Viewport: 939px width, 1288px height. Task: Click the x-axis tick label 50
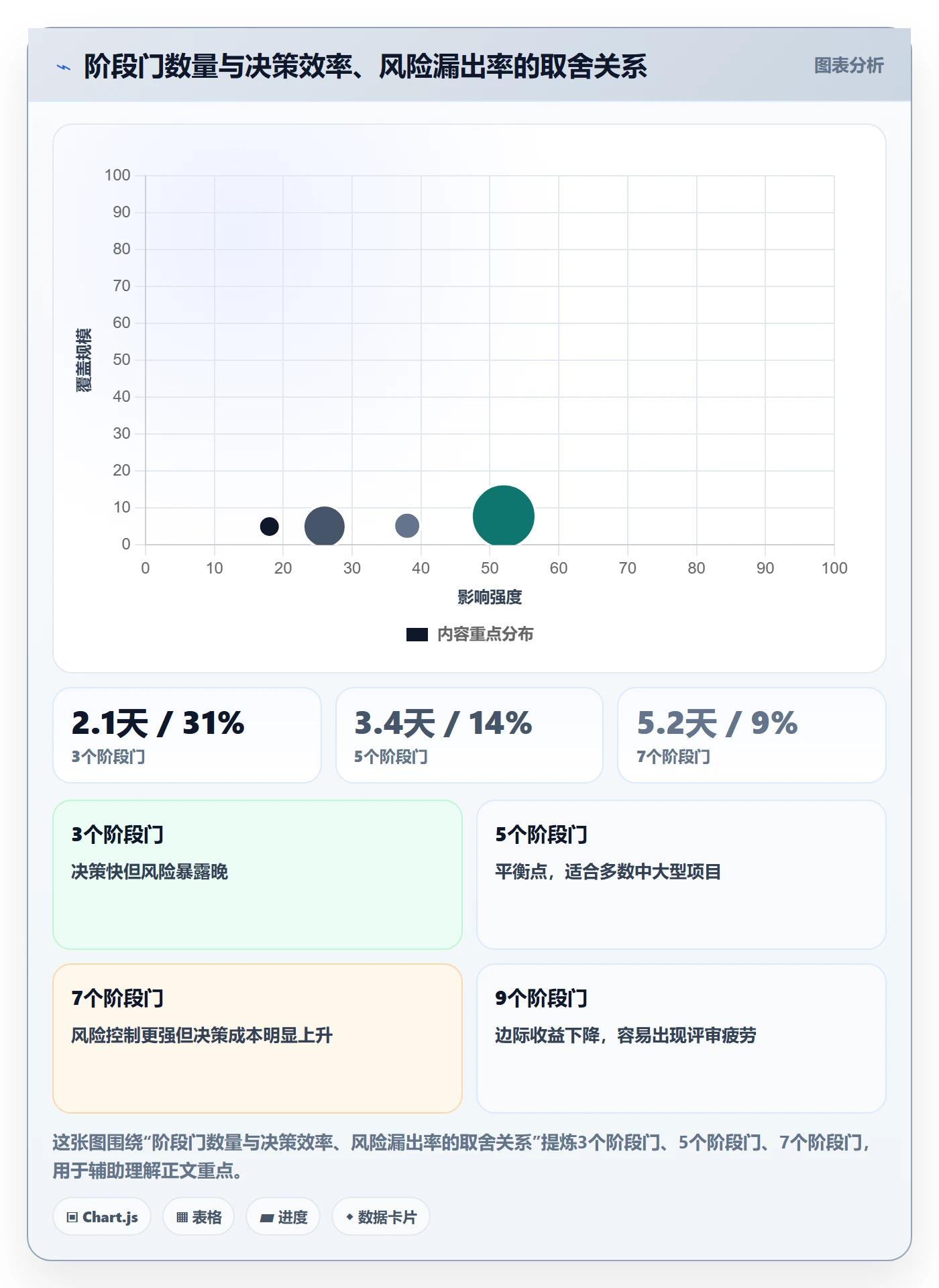(490, 568)
